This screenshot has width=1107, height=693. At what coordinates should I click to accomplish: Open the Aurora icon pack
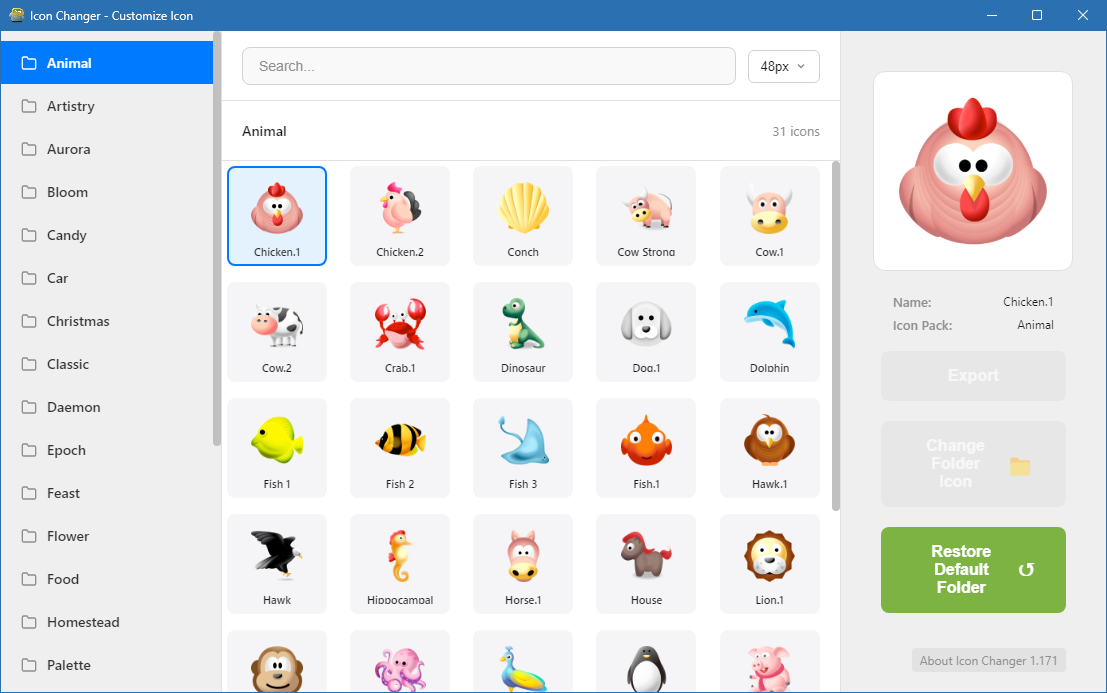click(x=107, y=149)
